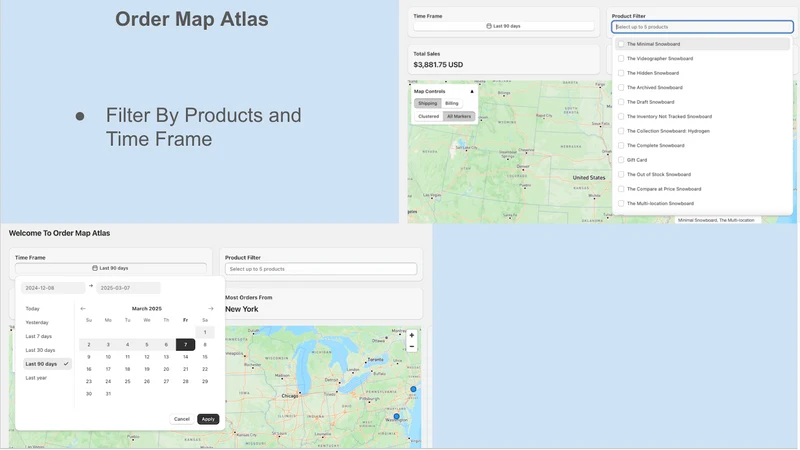Click blue order marker near Washington

[396, 416]
